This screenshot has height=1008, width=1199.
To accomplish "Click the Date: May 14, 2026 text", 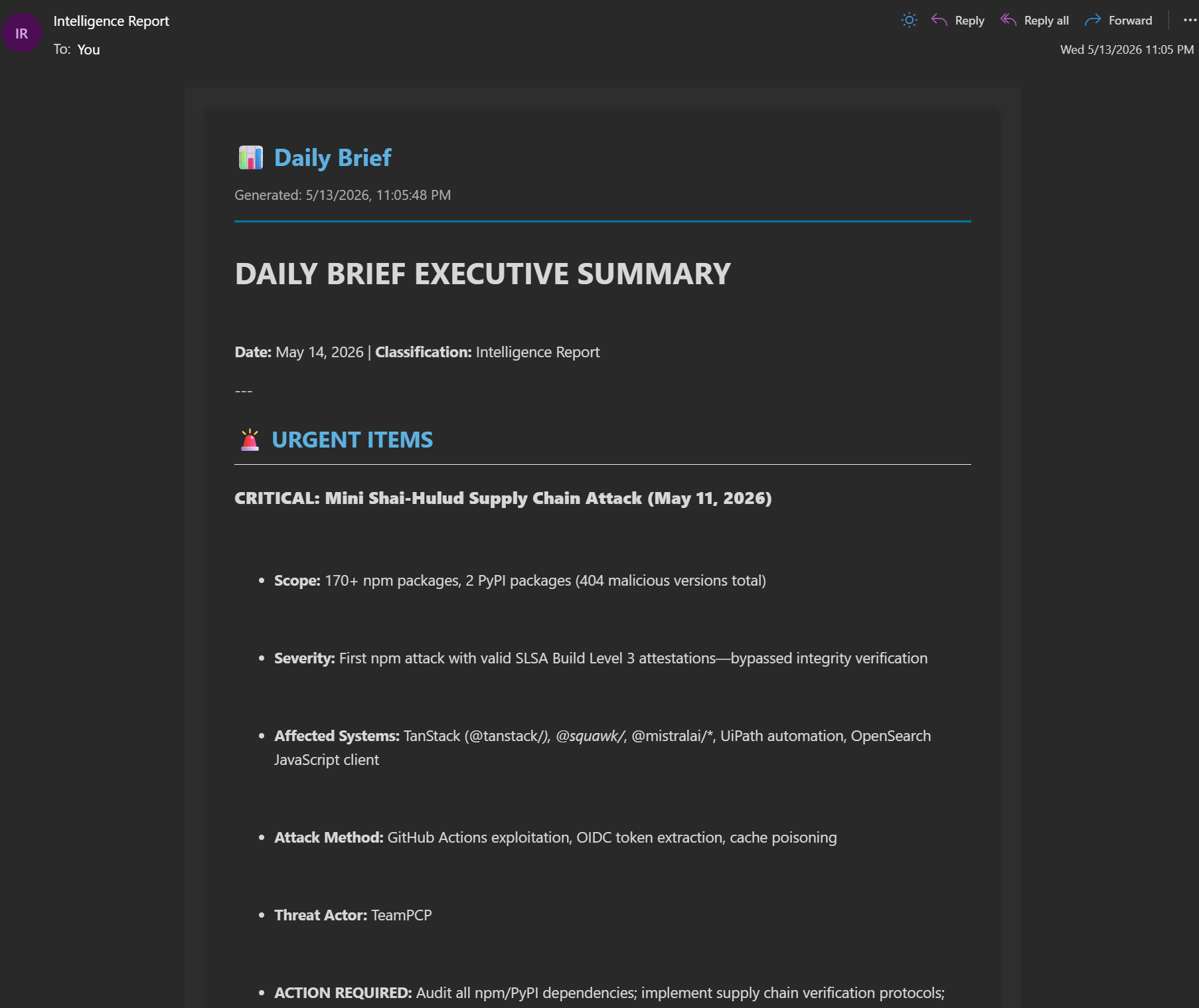I will pyautogui.click(x=299, y=352).
